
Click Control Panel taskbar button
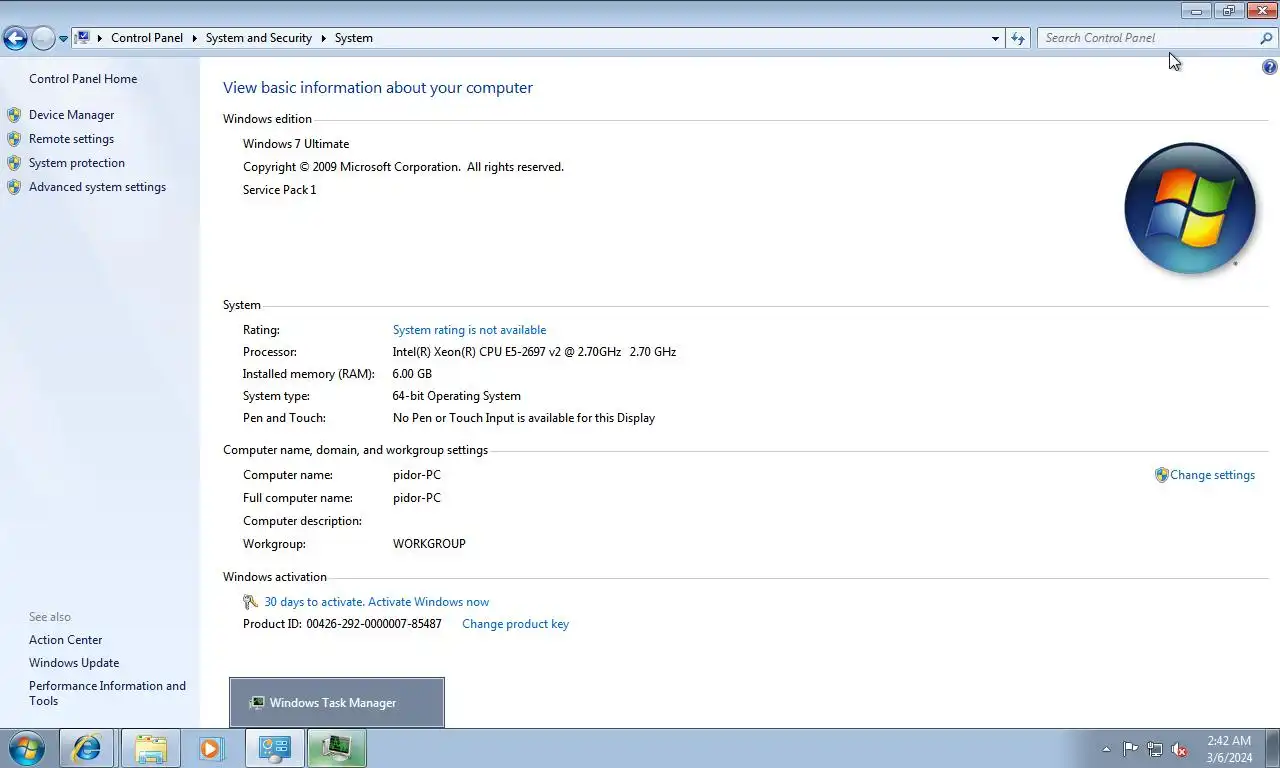click(x=274, y=748)
